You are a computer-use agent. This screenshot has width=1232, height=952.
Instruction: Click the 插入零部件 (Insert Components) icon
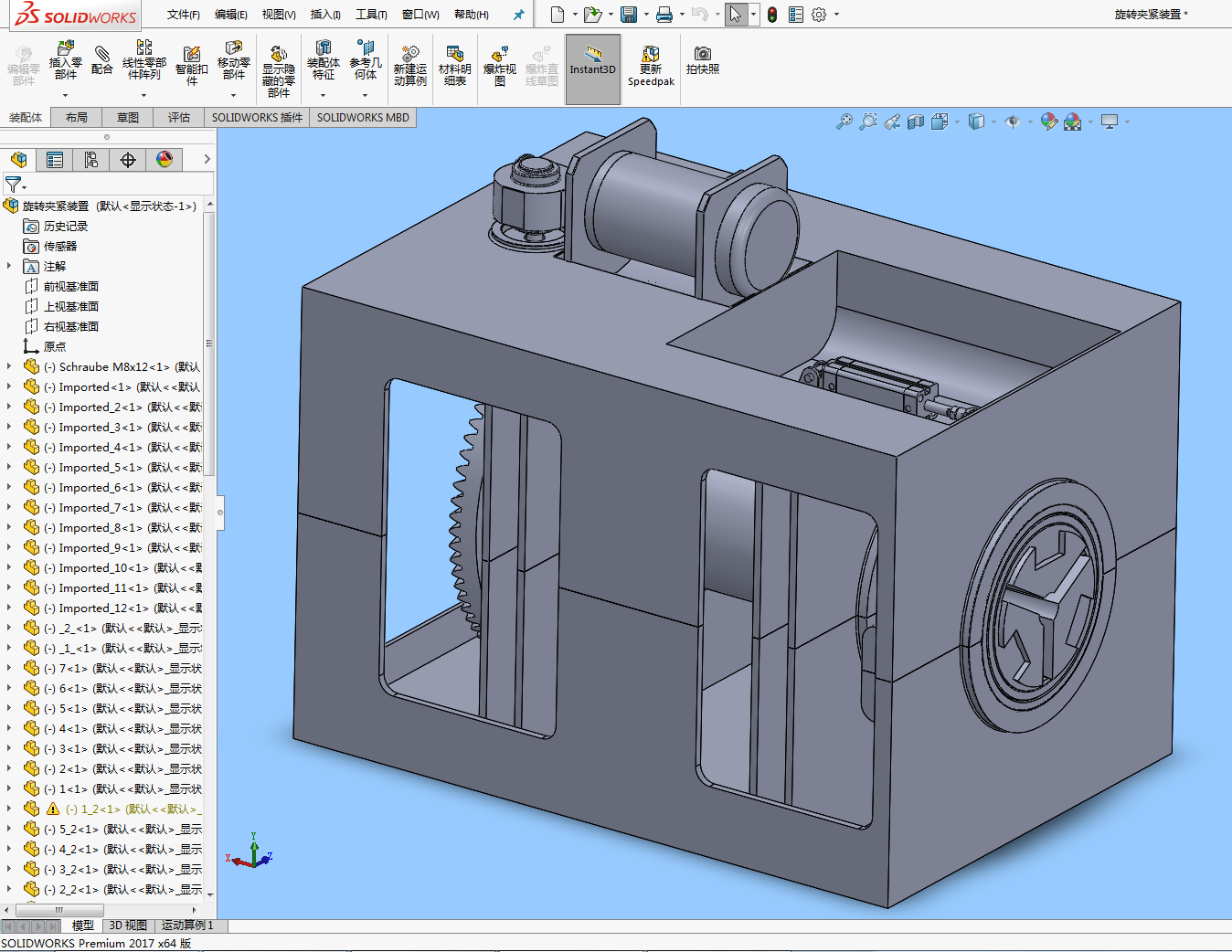pos(65,51)
